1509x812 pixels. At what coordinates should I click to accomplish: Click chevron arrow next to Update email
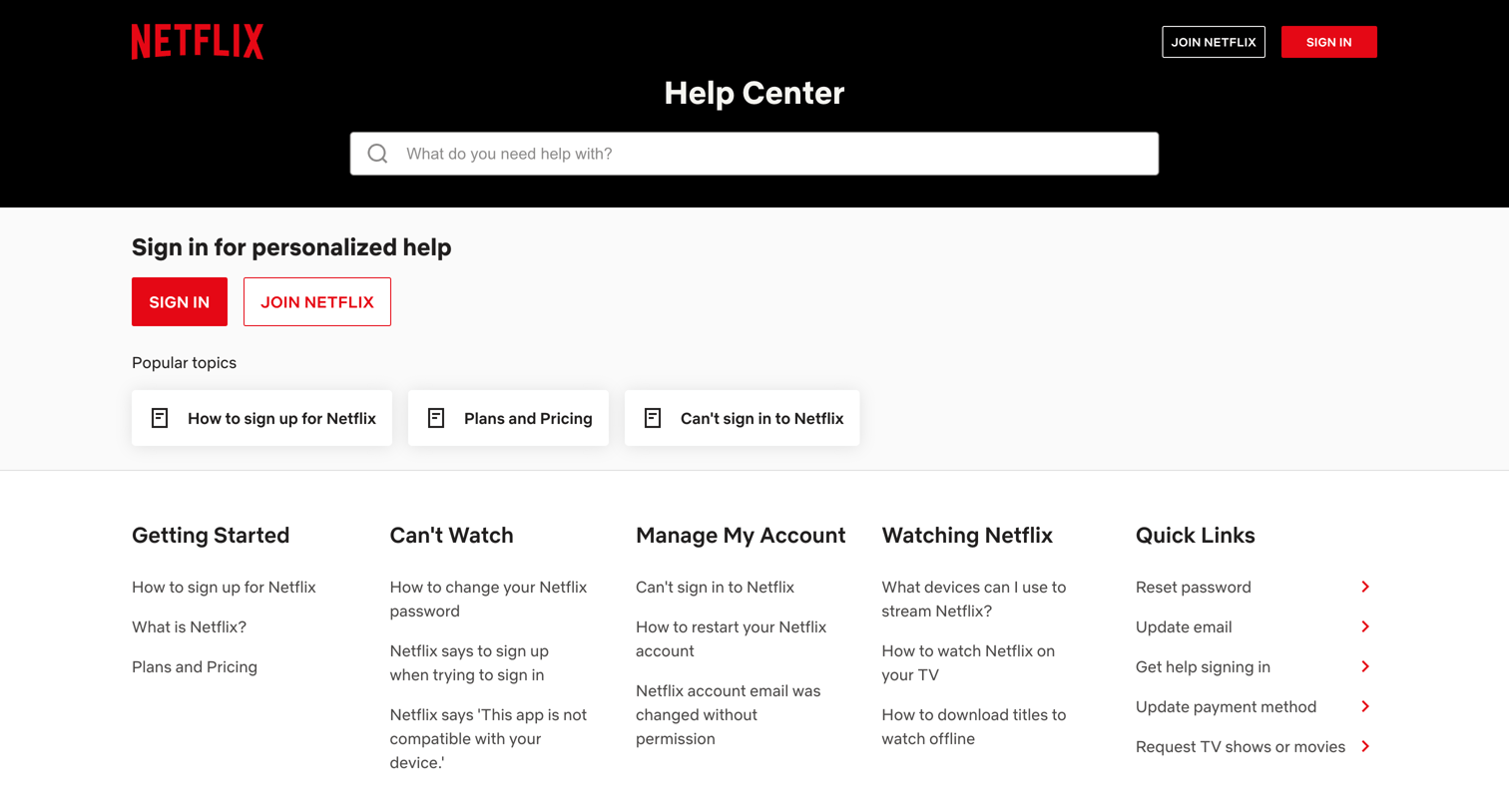pyautogui.click(x=1365, y=626)
